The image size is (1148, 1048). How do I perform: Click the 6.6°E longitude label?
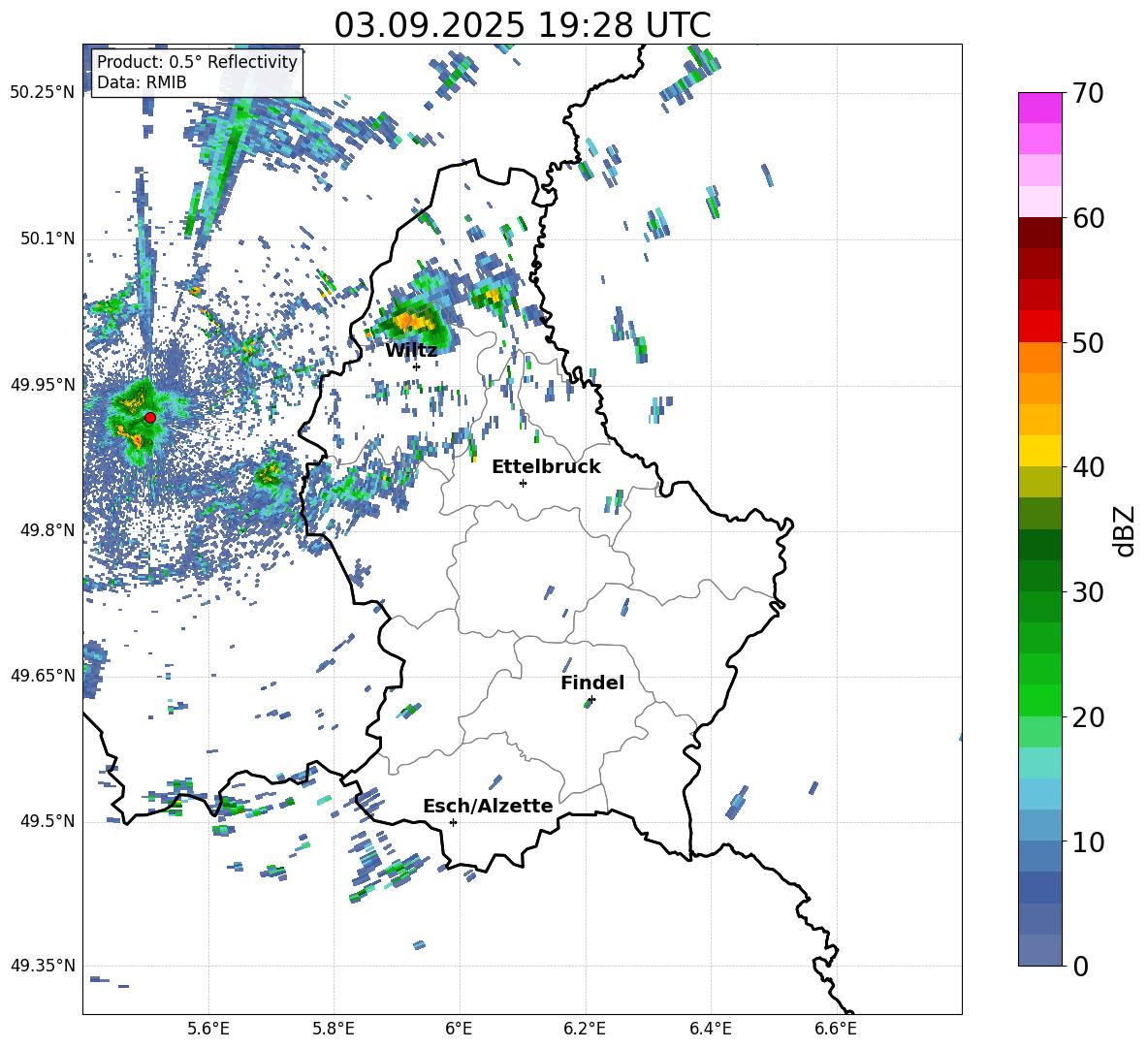[x=836, y=1029]
